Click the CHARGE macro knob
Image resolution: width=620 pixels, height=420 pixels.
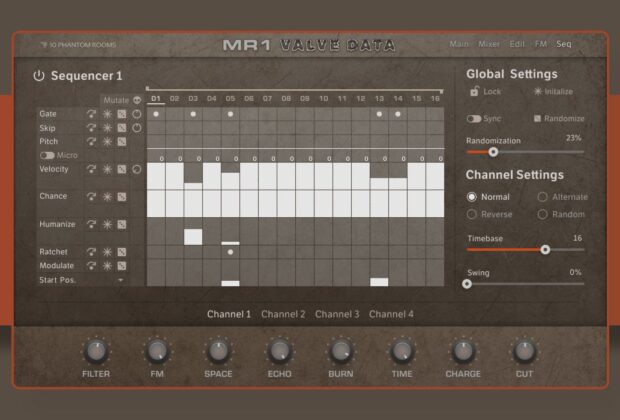pos(463,351)
